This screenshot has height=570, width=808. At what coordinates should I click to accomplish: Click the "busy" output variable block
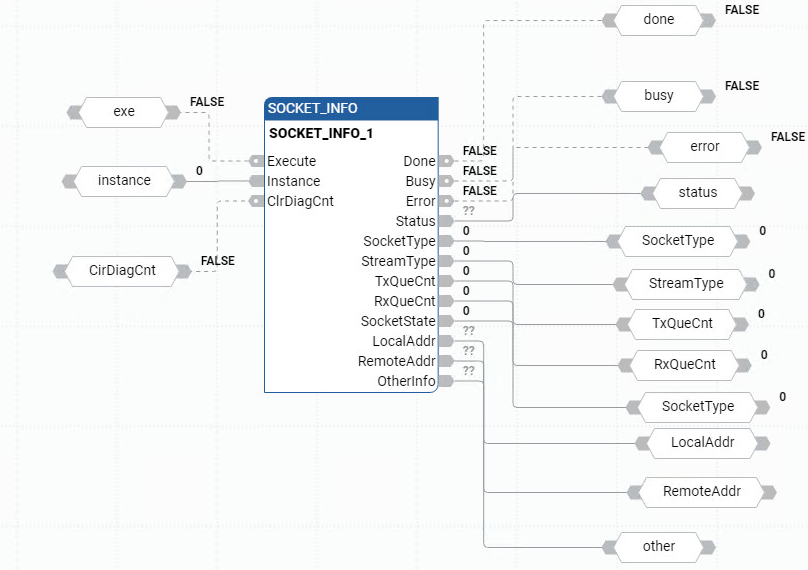(658, 96)
